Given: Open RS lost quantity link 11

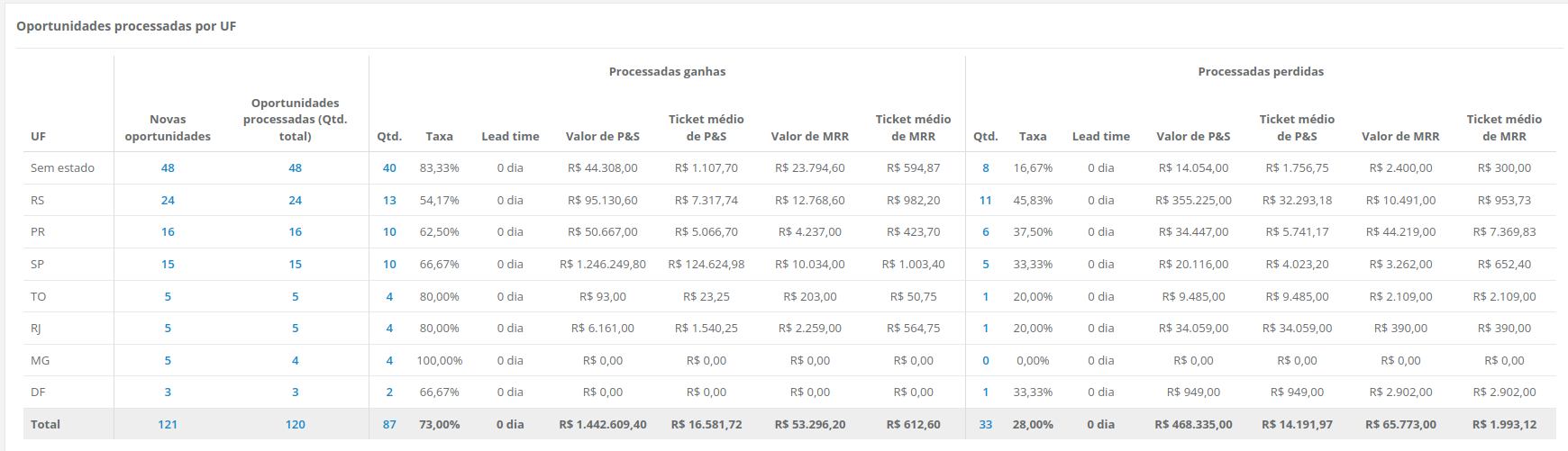Looking at the screenshot, I should tap(986, 201).
